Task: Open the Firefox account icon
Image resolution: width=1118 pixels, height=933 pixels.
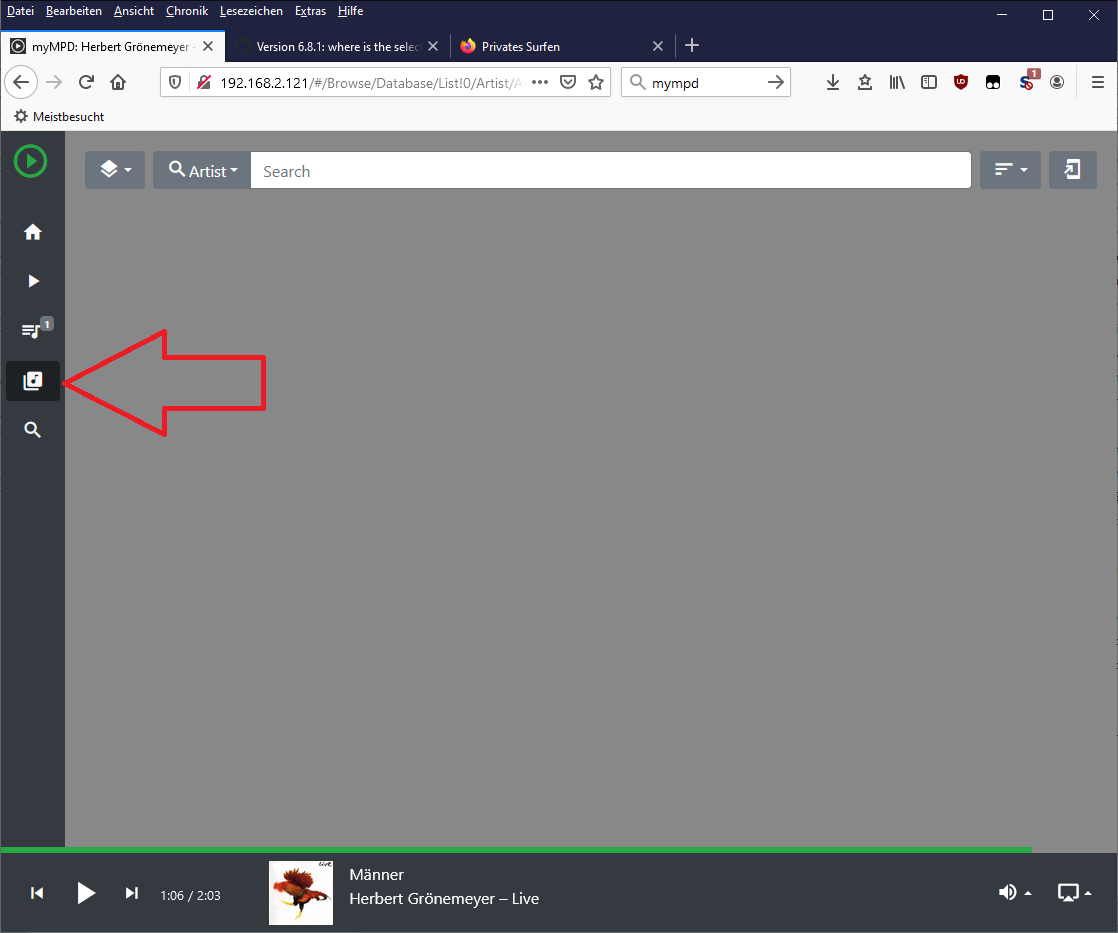Action: click(x=1057, y=83)
